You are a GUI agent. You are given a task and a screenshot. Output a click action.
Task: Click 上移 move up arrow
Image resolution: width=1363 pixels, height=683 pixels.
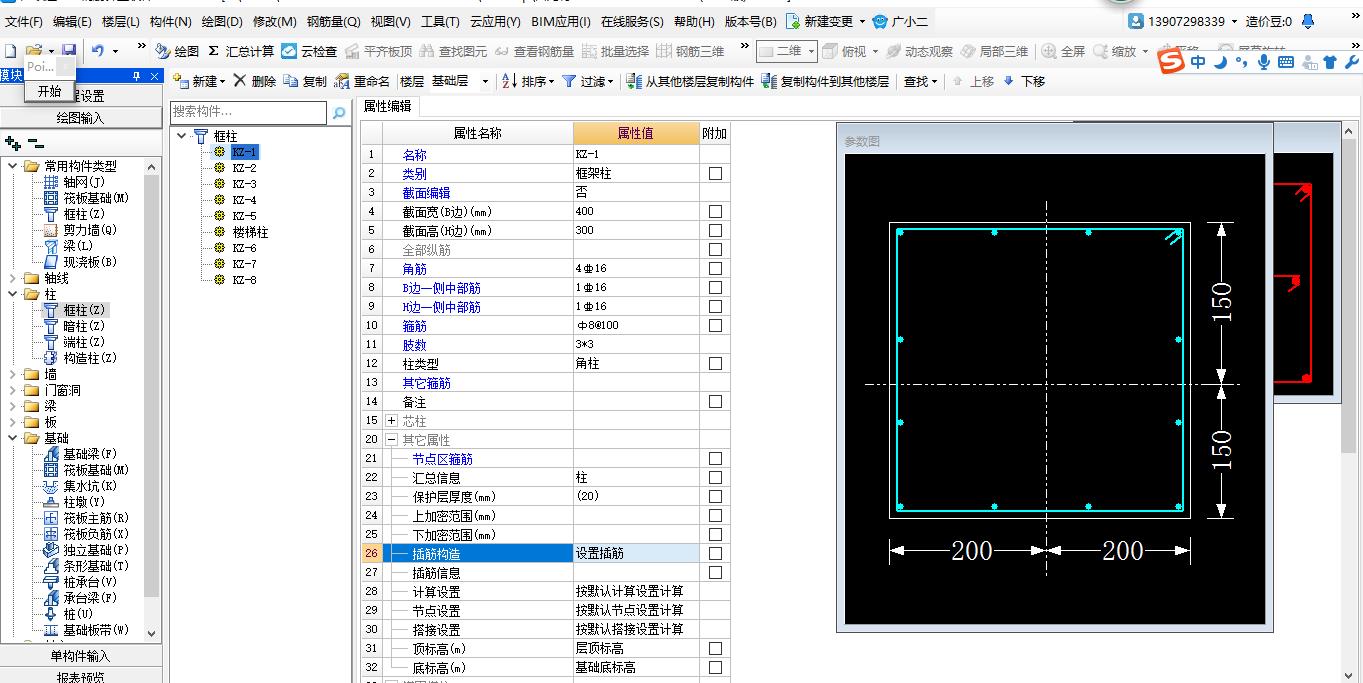click(x=972, y=81)
